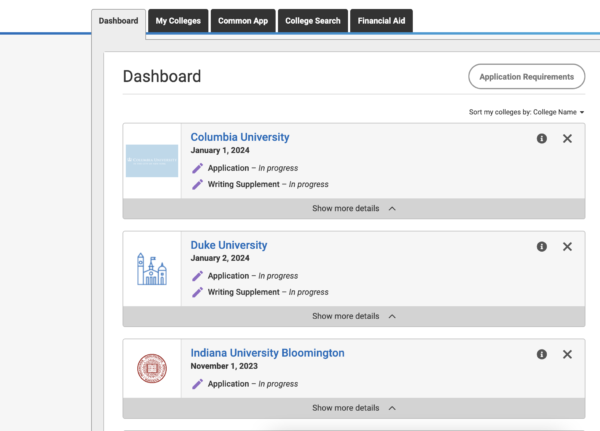Open the Common App tab

pos(243,21)
